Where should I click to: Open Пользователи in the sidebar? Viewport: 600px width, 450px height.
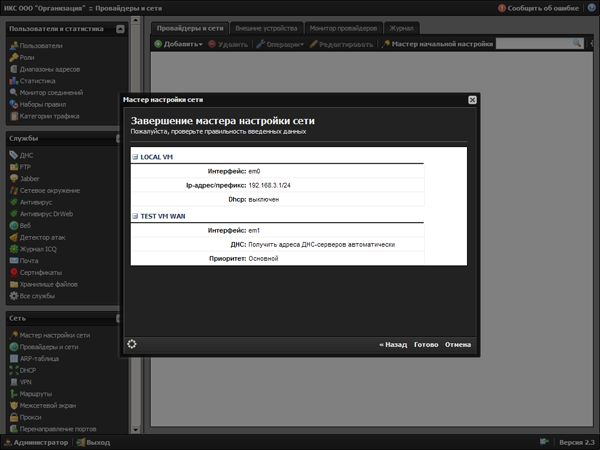click(x=36, y=46)
